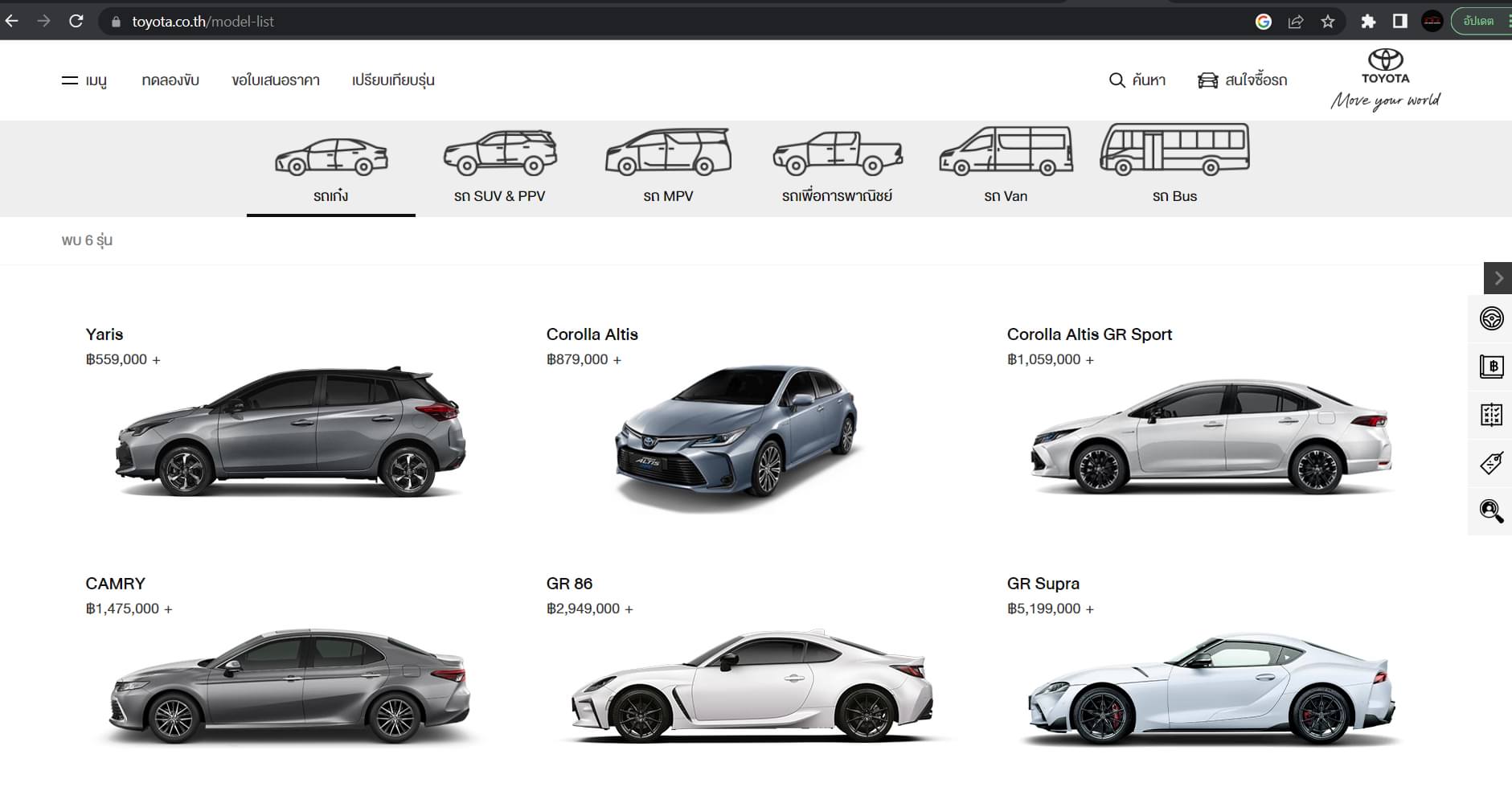The width and height of the screenshot is (1512, 787).
Task: Click the GR Supra car image
Action: click(1211, 690)
